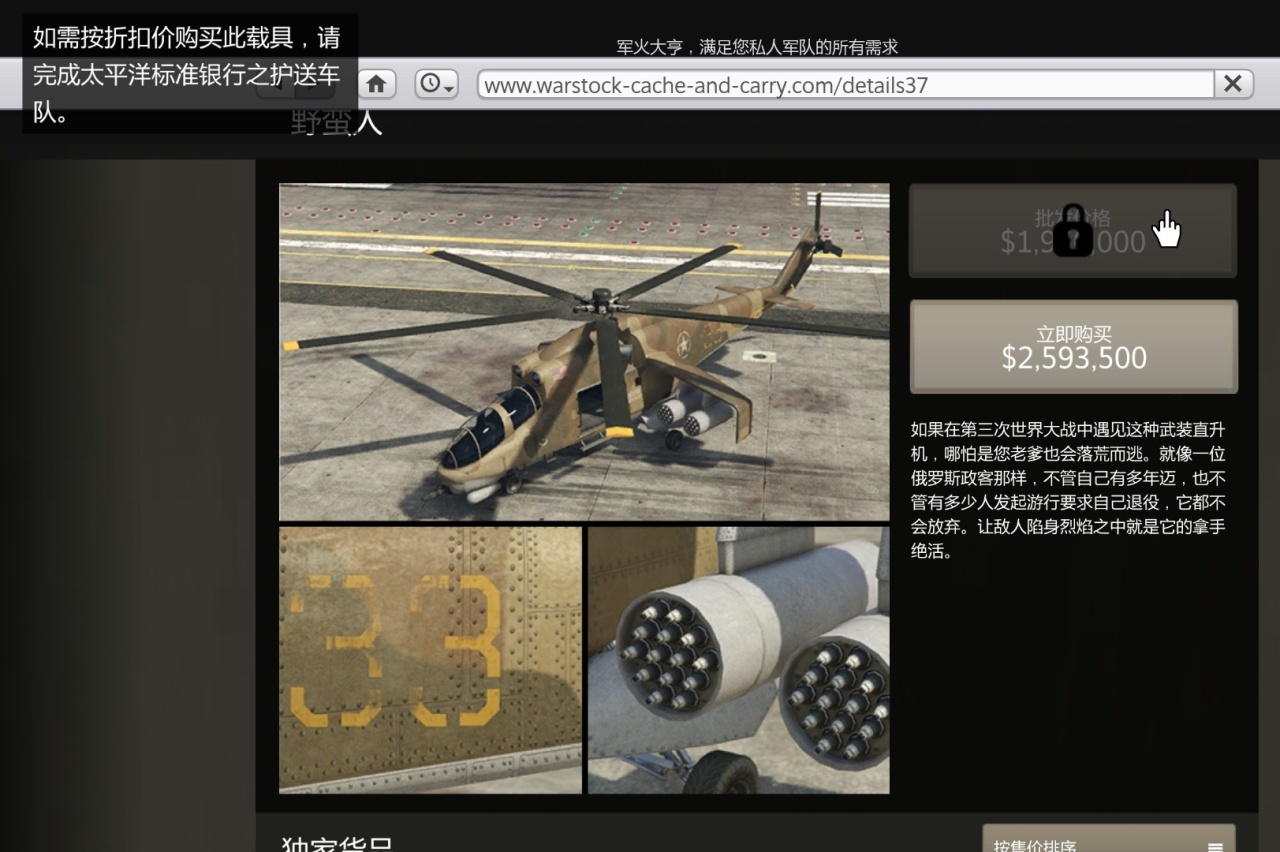Select the description paragraph starting 如果在第三次世界大战

pyautogui.click(x=1068, y=490)
